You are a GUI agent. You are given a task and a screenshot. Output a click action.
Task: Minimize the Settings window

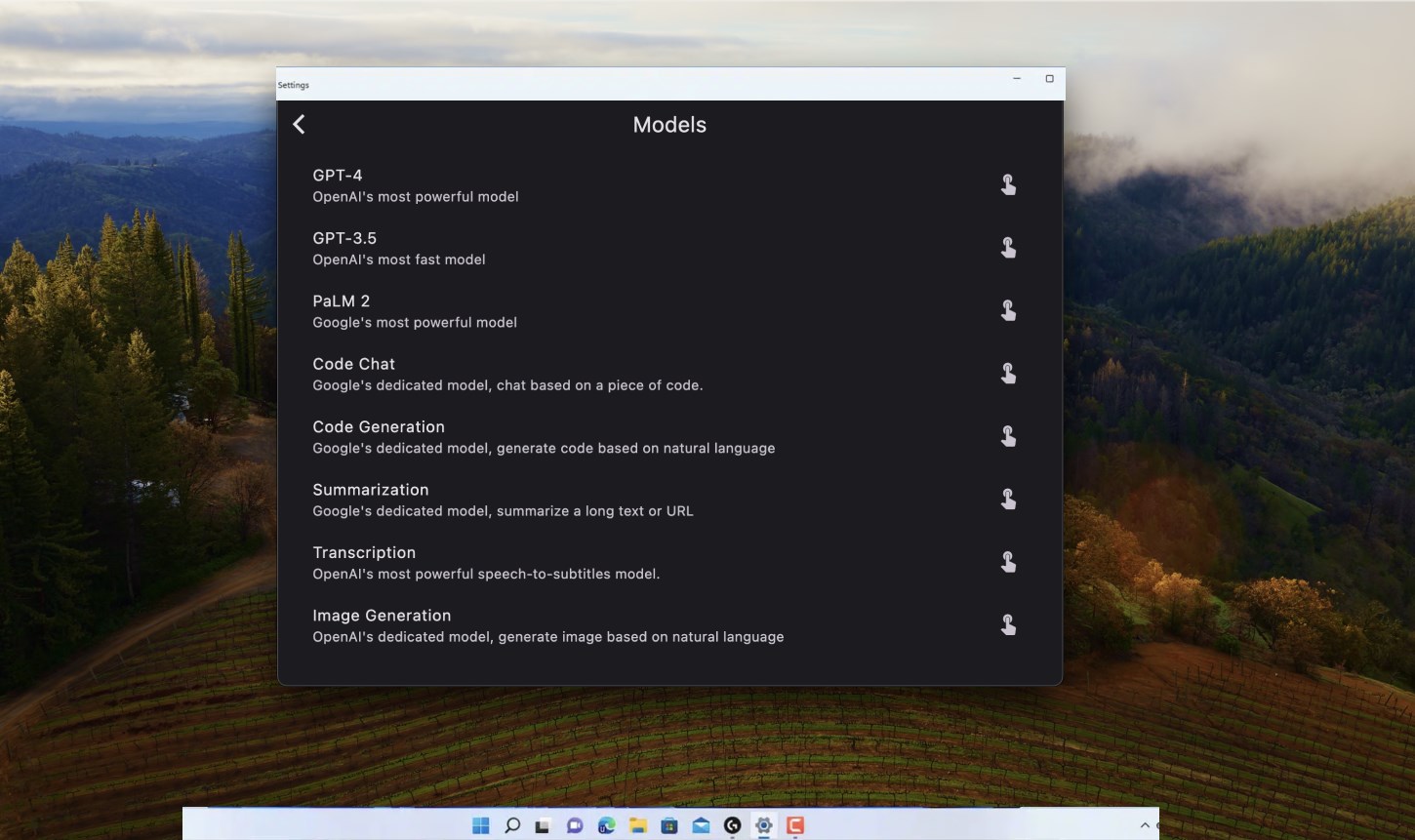click(1017, 79)
